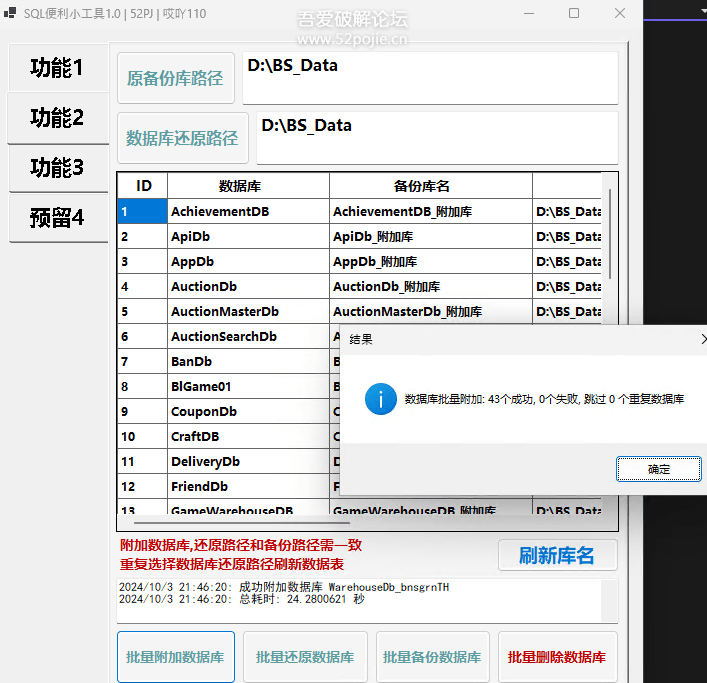
Task: Confirm dialog with 确定 button
Action: click(659, 469)
